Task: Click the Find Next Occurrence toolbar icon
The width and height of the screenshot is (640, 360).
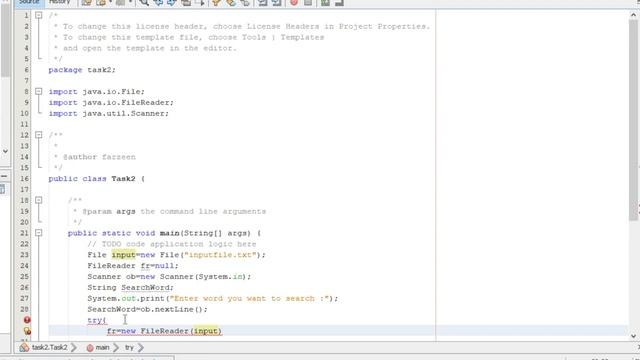Action: (172, 2)
